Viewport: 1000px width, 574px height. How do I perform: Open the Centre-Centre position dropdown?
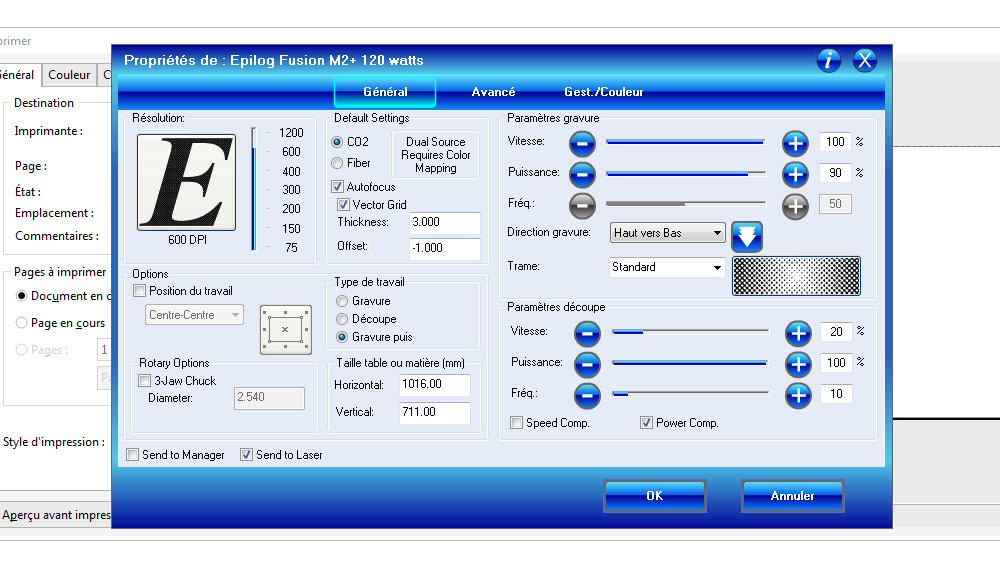[x=195, y=315]
